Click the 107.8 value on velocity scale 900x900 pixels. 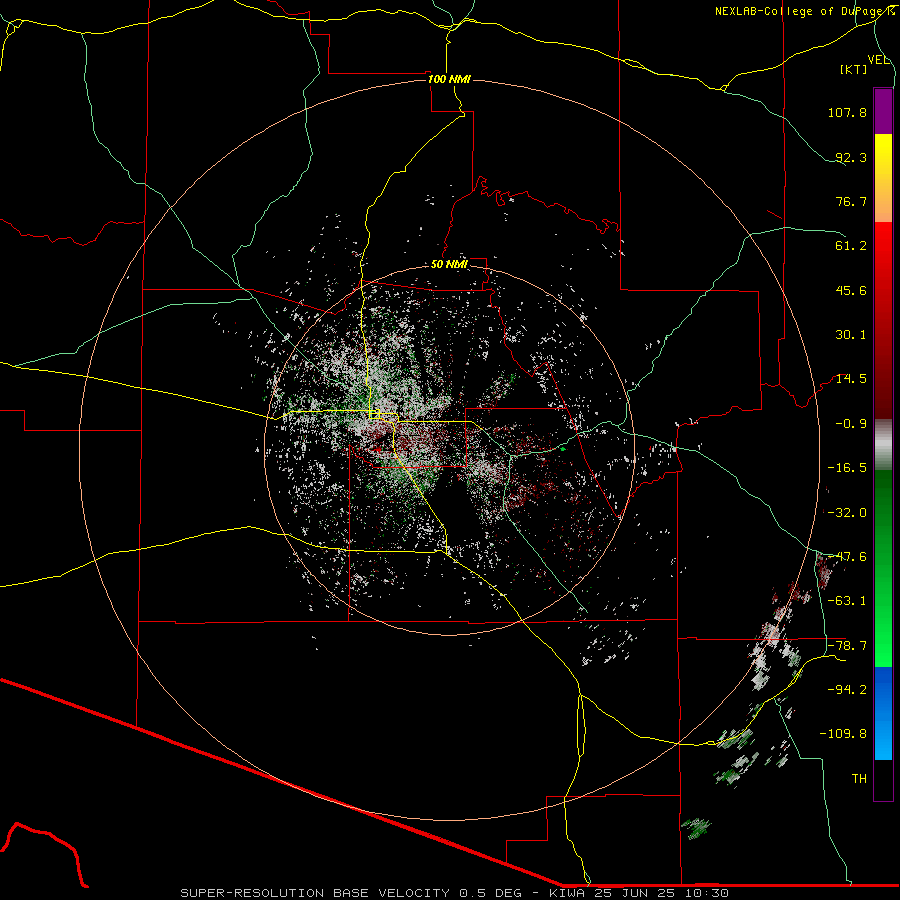coord(847,112)
